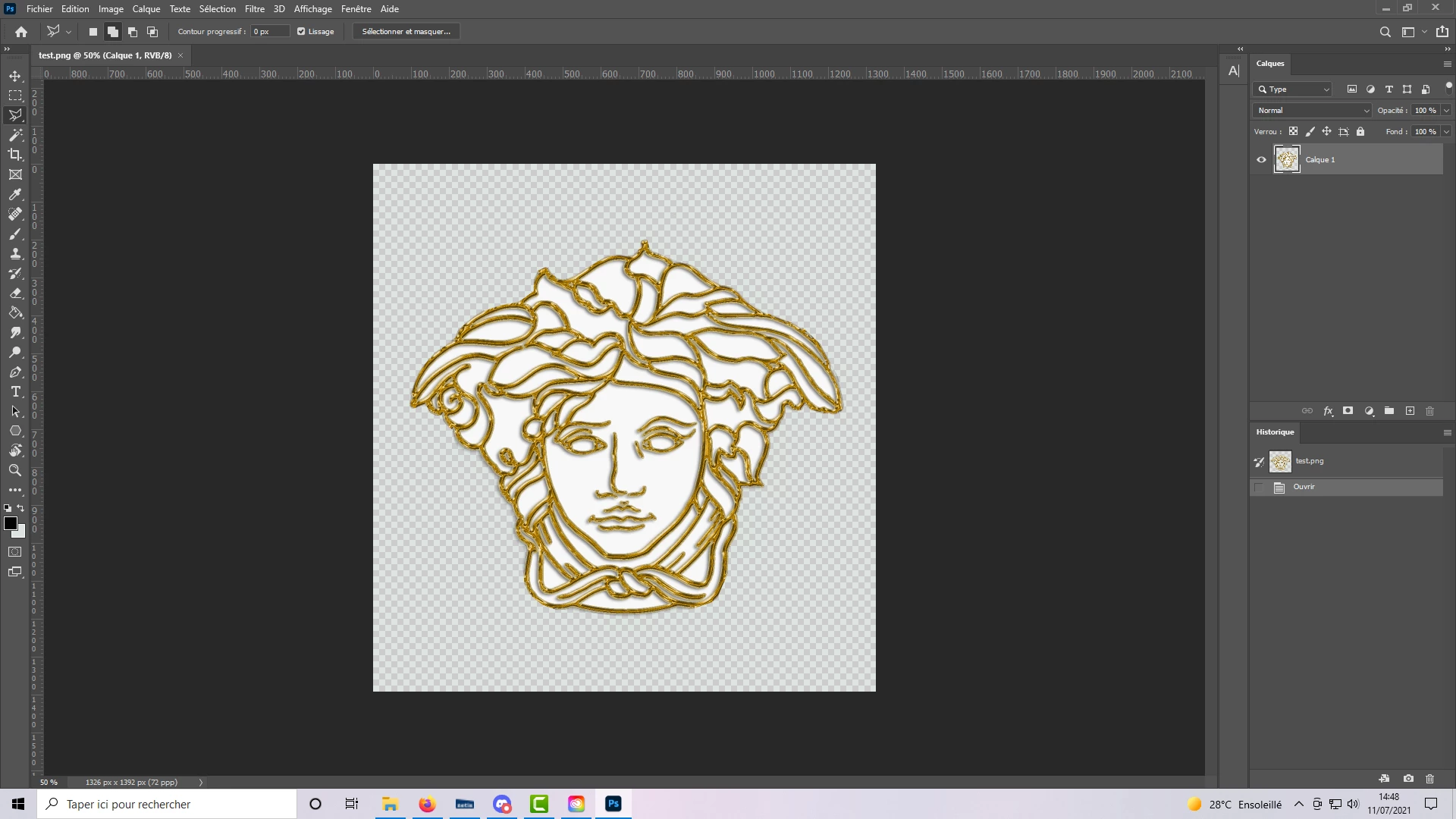The image size is (1456, 819).
Task: Click the foreground color swatch
Action: point(11,524)
